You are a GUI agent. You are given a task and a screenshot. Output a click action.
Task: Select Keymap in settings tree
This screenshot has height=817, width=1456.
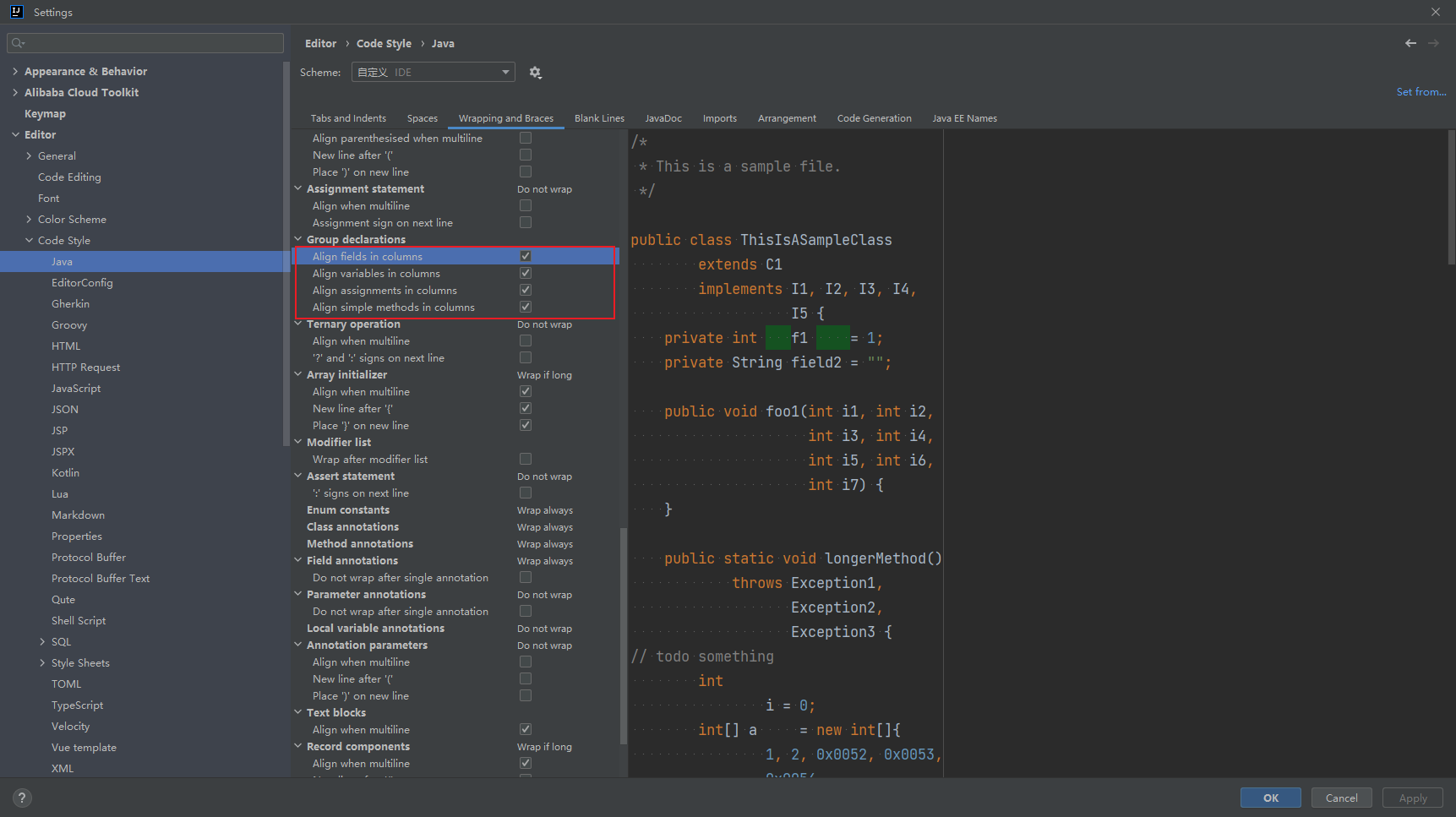pos(45,113)
